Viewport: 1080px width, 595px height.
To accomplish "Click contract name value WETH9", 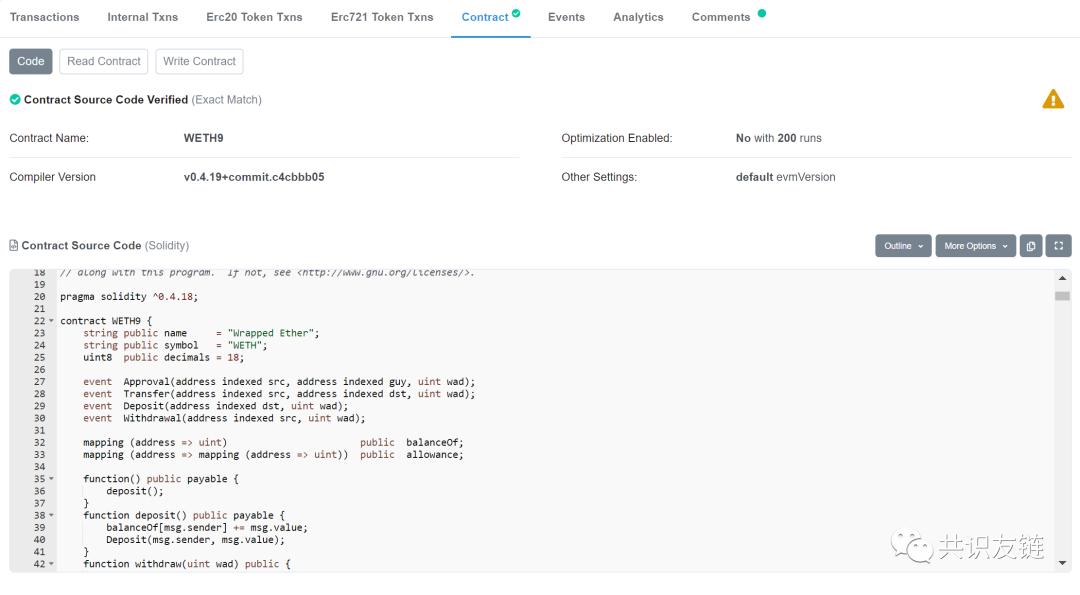I will coord(203,138).
